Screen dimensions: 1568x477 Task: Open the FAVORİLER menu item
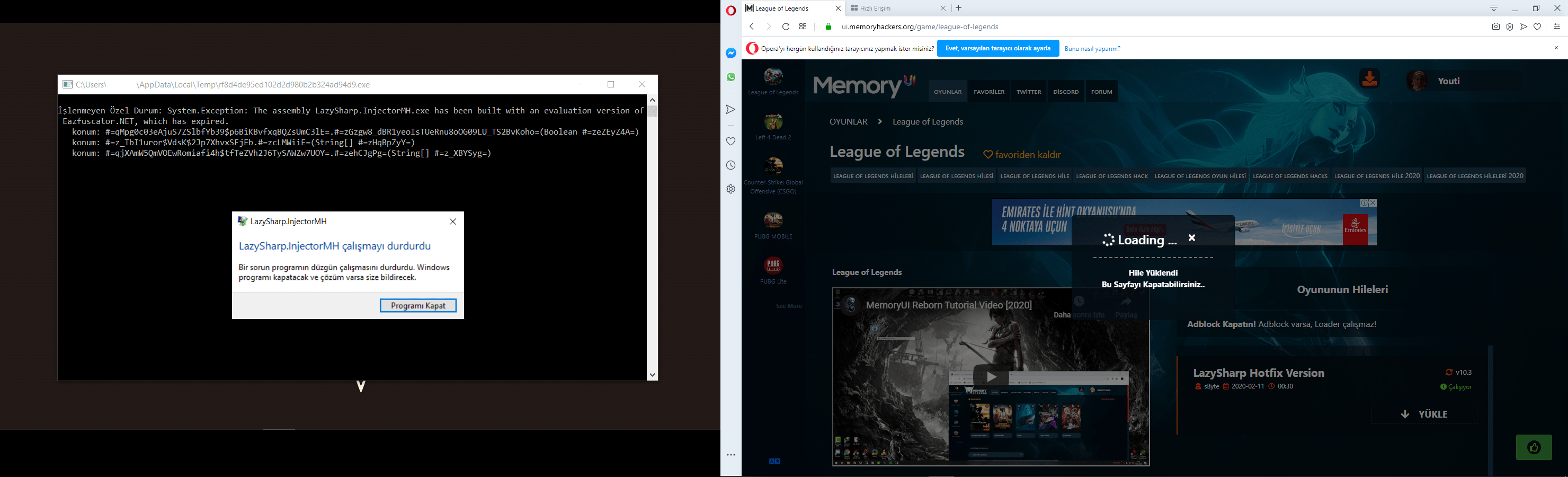[989, 92]
